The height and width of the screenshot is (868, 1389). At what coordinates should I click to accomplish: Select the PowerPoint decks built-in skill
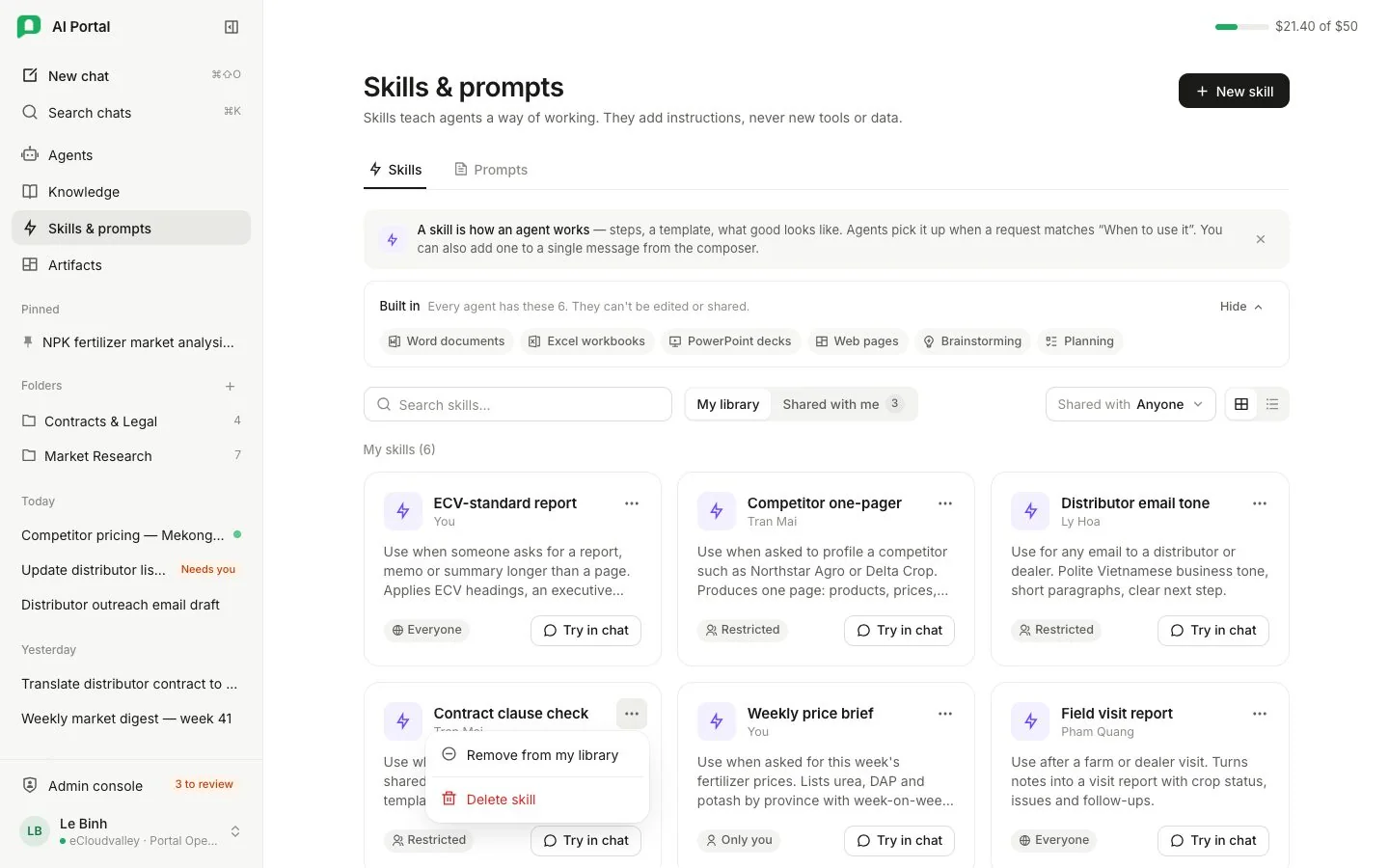730,341
